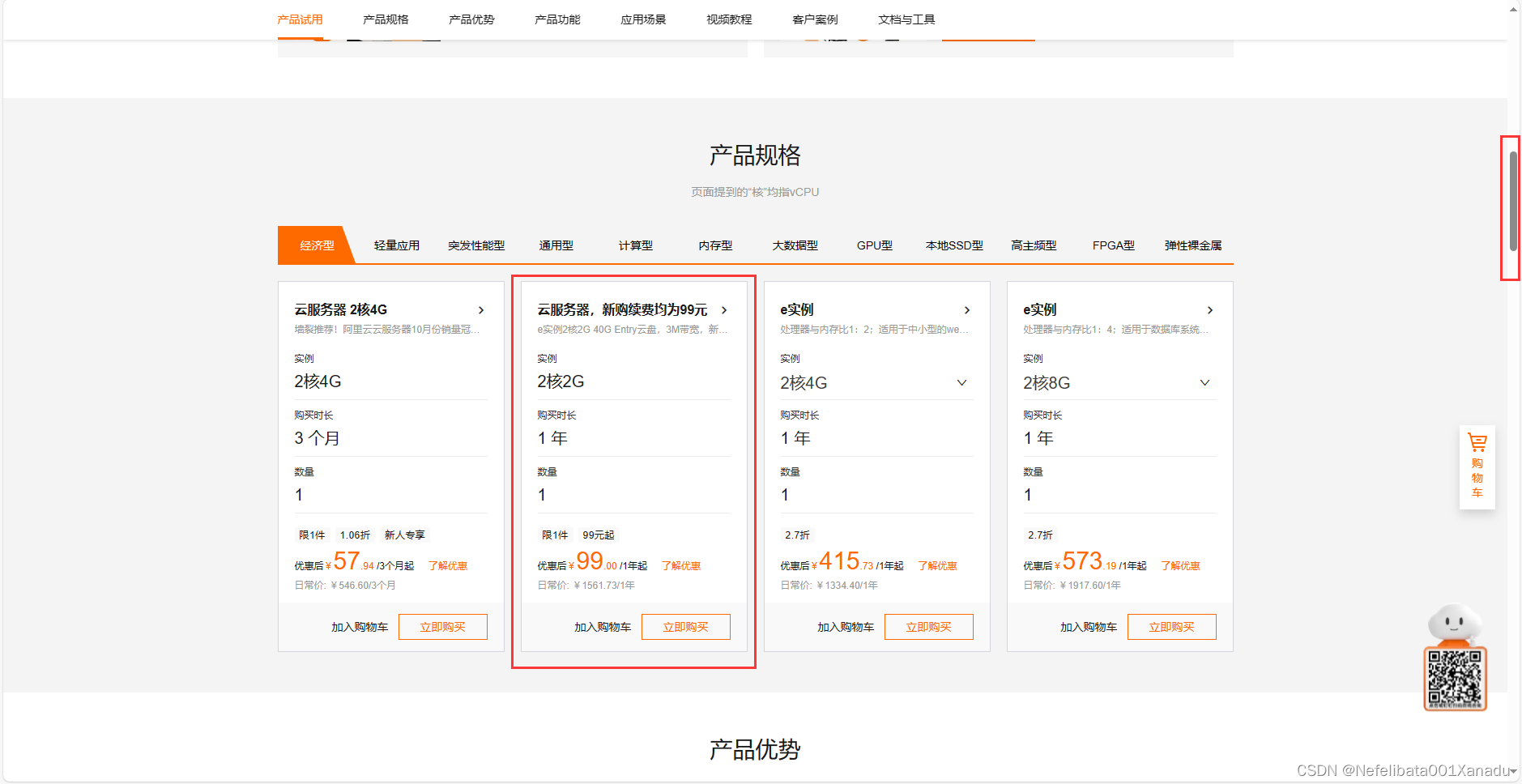Select the 高主频型 spec tab

point(1034,245)
